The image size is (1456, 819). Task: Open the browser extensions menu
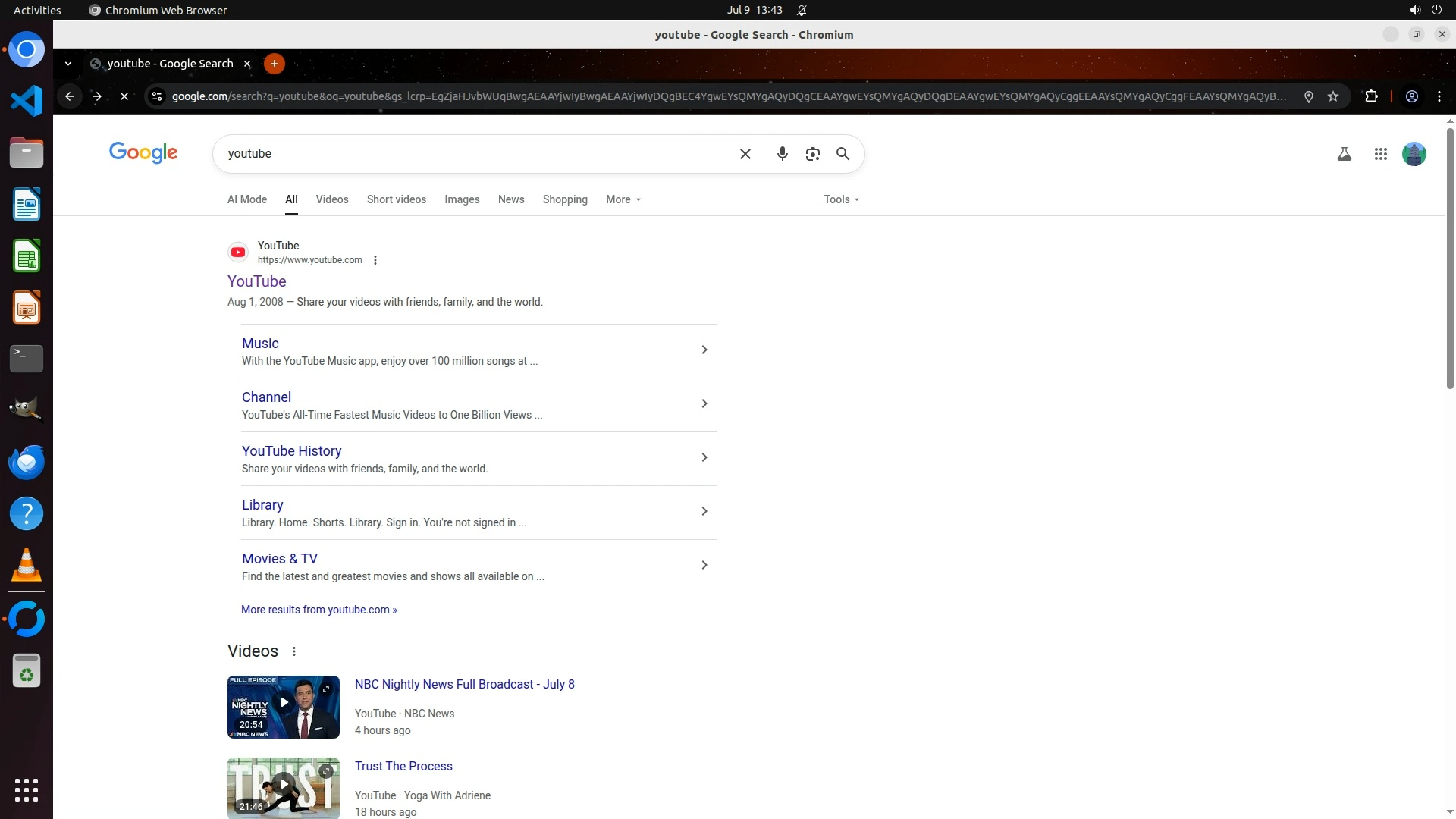click(x=1371, y=96)
